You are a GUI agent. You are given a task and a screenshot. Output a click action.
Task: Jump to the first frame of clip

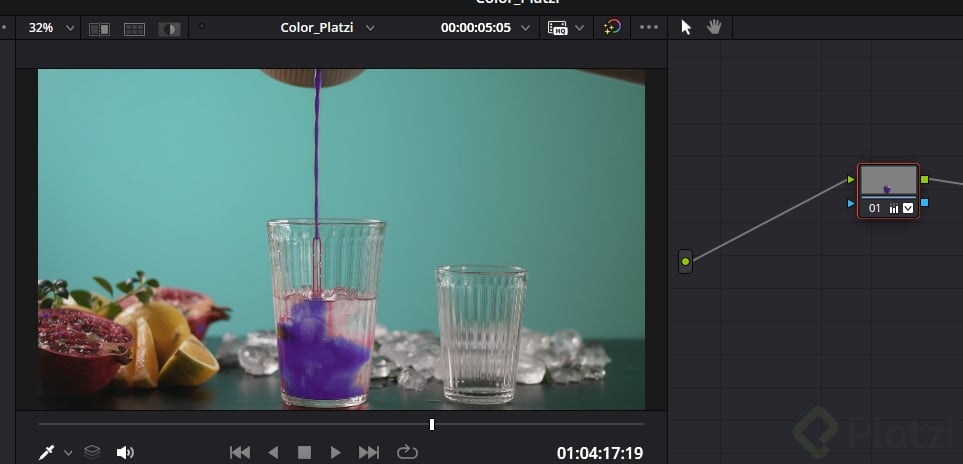pos(240,452)
